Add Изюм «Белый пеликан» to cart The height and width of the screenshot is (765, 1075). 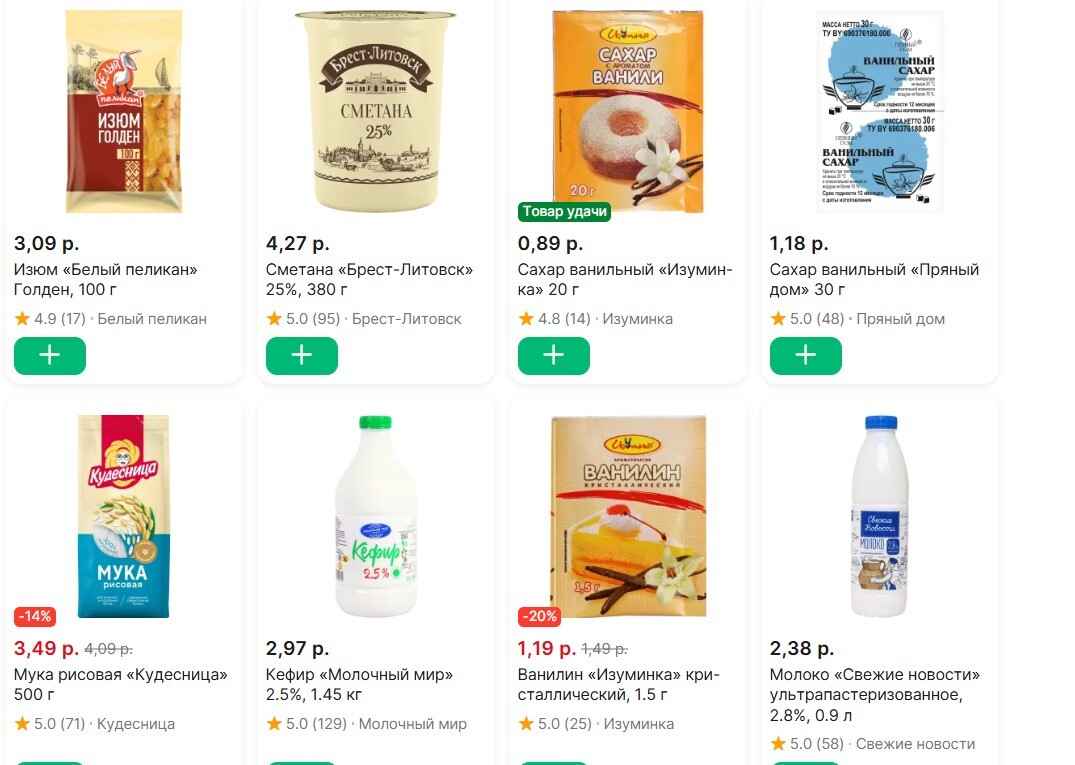click(50, 356)
